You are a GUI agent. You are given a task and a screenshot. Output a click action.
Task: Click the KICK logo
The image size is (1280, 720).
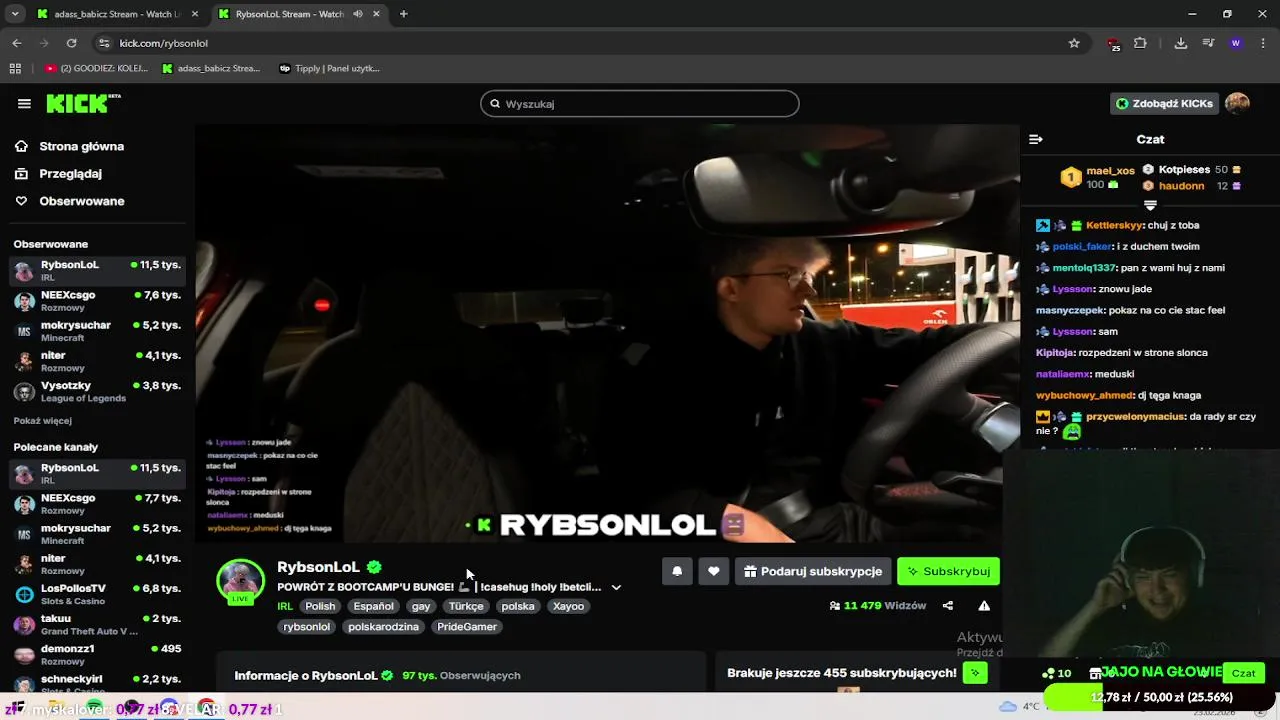(x=83, y=103)
